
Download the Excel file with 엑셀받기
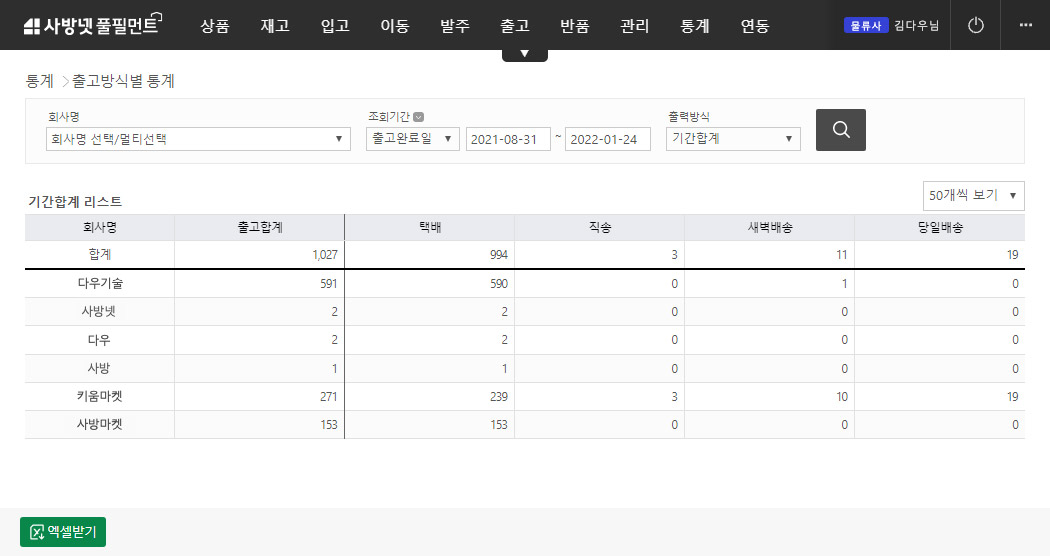click(63, 532)
